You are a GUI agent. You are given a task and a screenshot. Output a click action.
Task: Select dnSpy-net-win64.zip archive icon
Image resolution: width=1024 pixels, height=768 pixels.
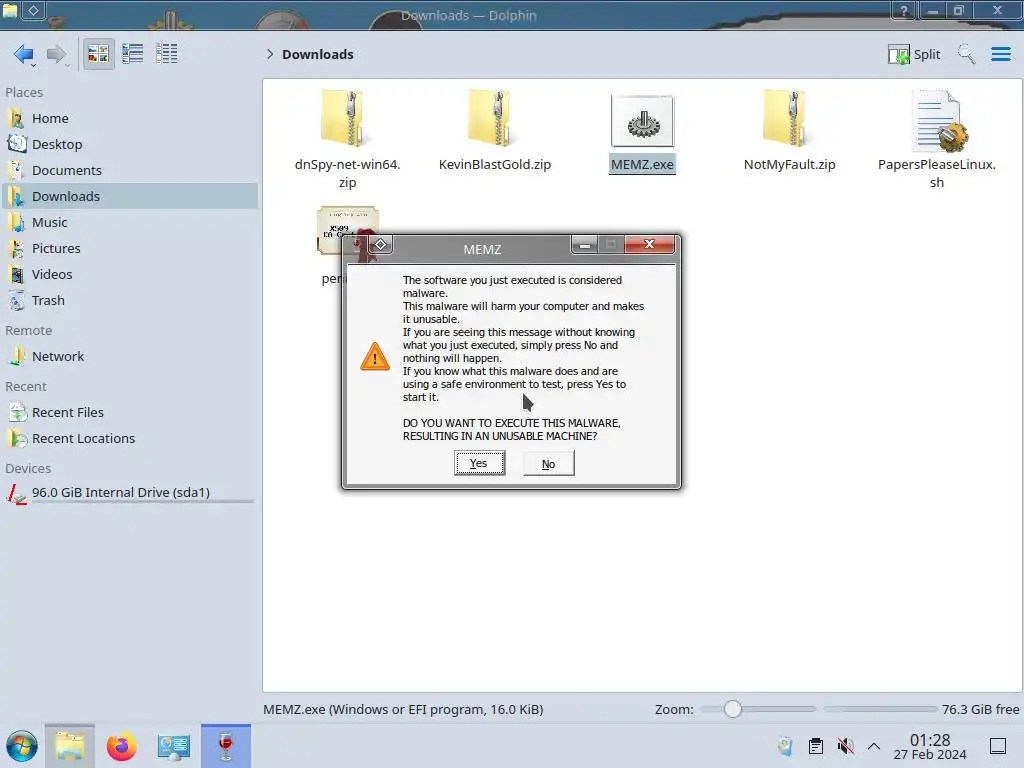pyautogui.click(x=347, y=118)
